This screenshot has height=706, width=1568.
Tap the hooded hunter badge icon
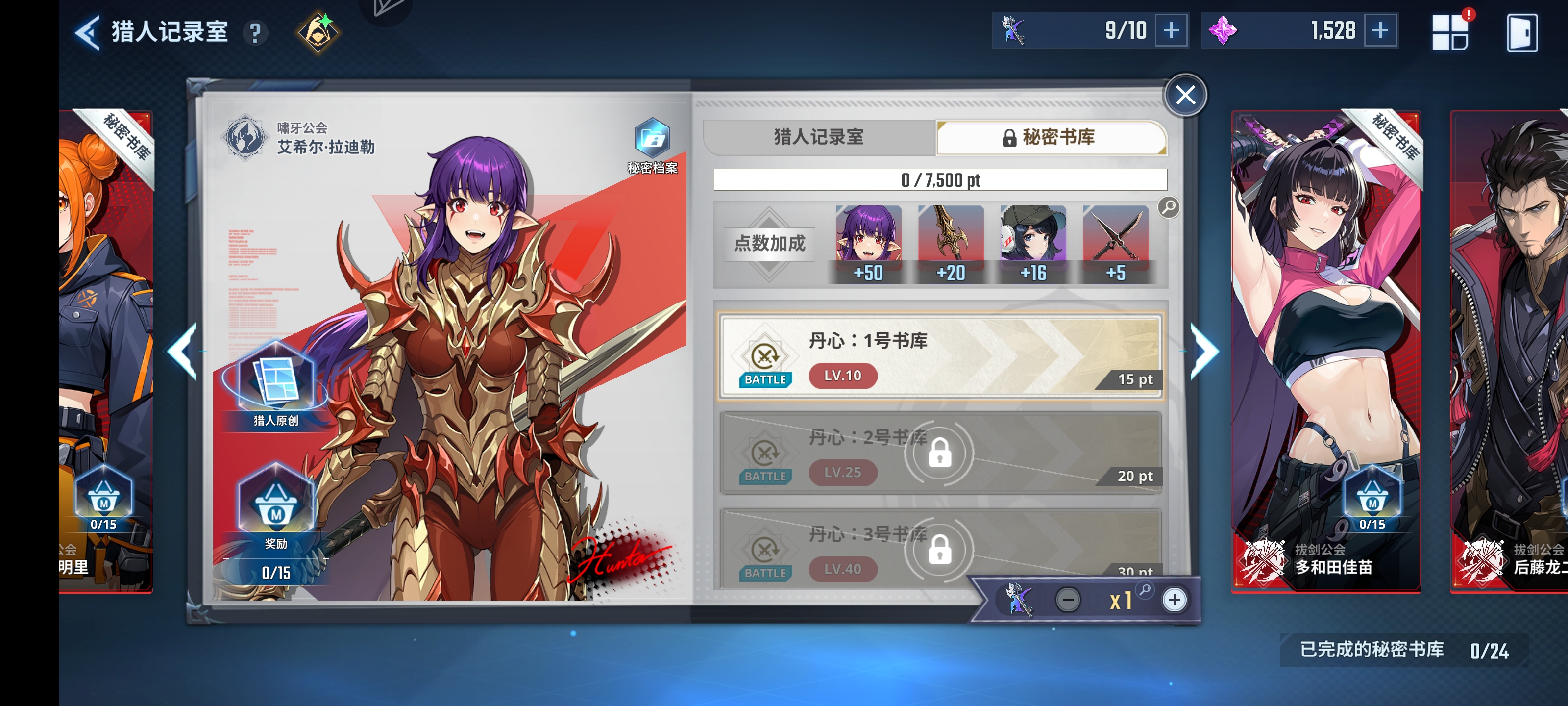pos(318,32)
